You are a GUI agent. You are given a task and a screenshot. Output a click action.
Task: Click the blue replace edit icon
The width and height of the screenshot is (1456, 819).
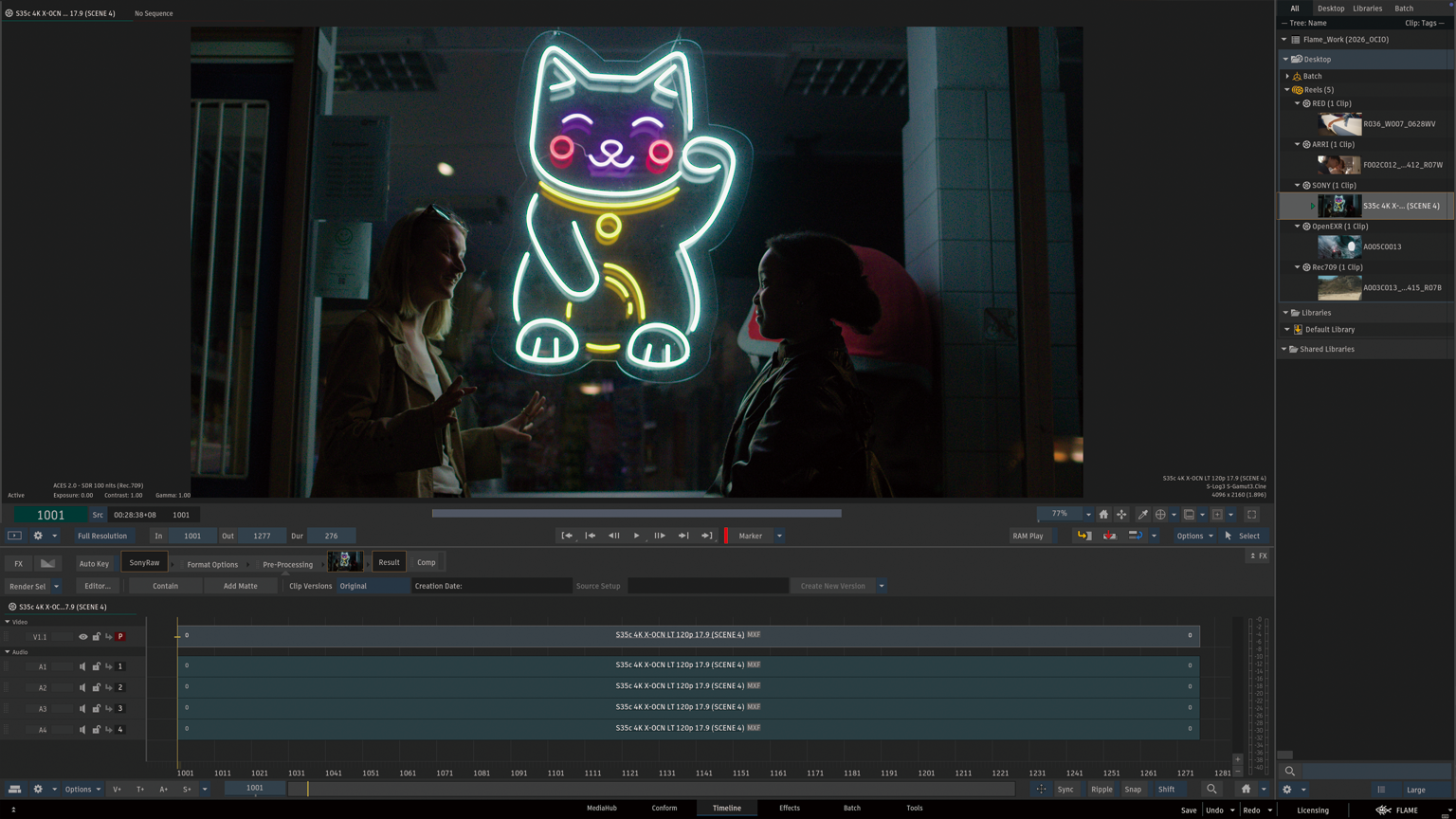tap(1135, 536)
